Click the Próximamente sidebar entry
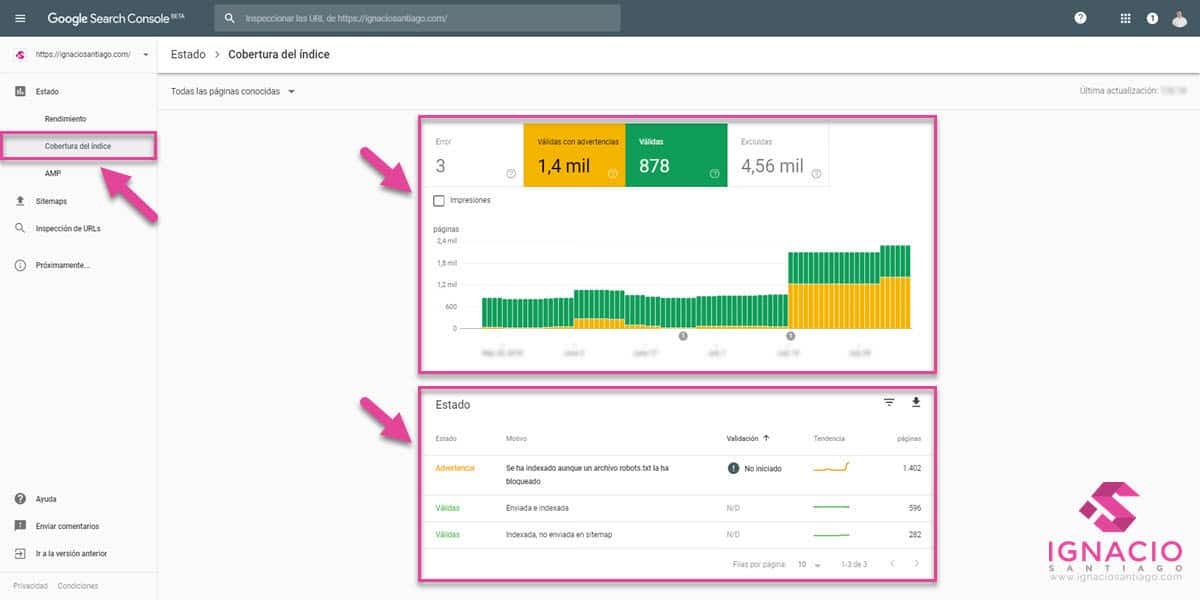 62,265
